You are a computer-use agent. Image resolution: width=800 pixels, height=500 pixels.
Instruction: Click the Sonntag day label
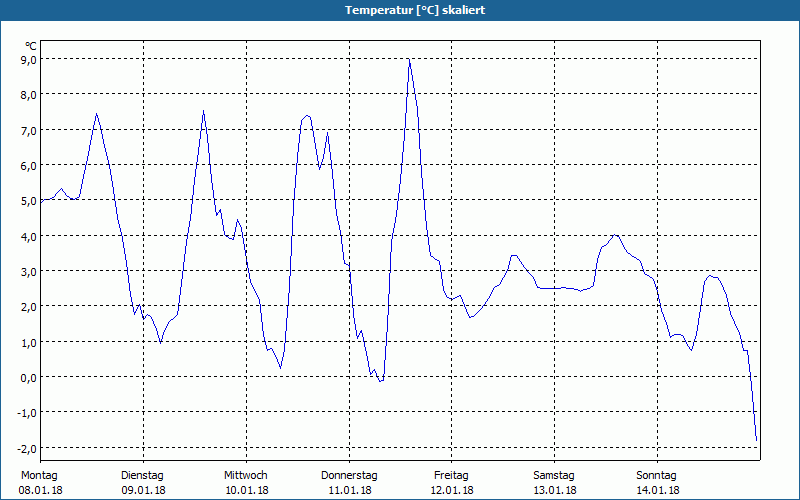tap(657, 476)
